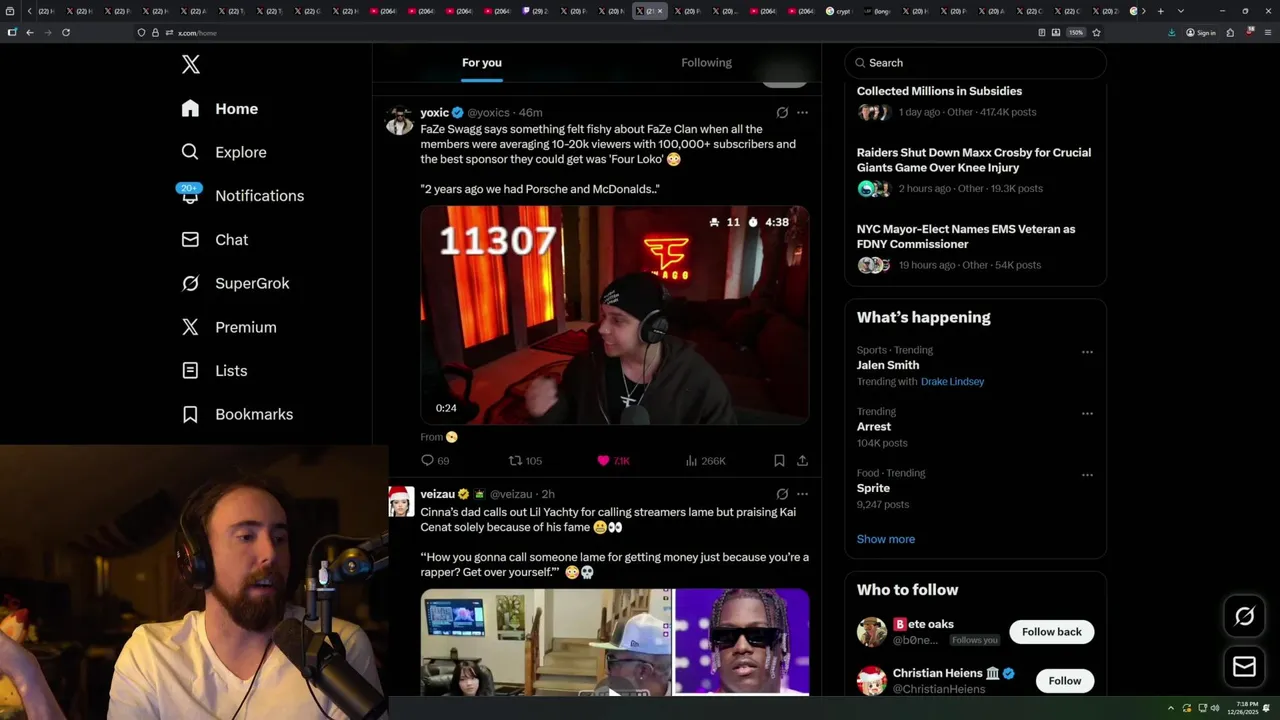
Task: Click the x.com/home address bar
Action: pos(600,33)
